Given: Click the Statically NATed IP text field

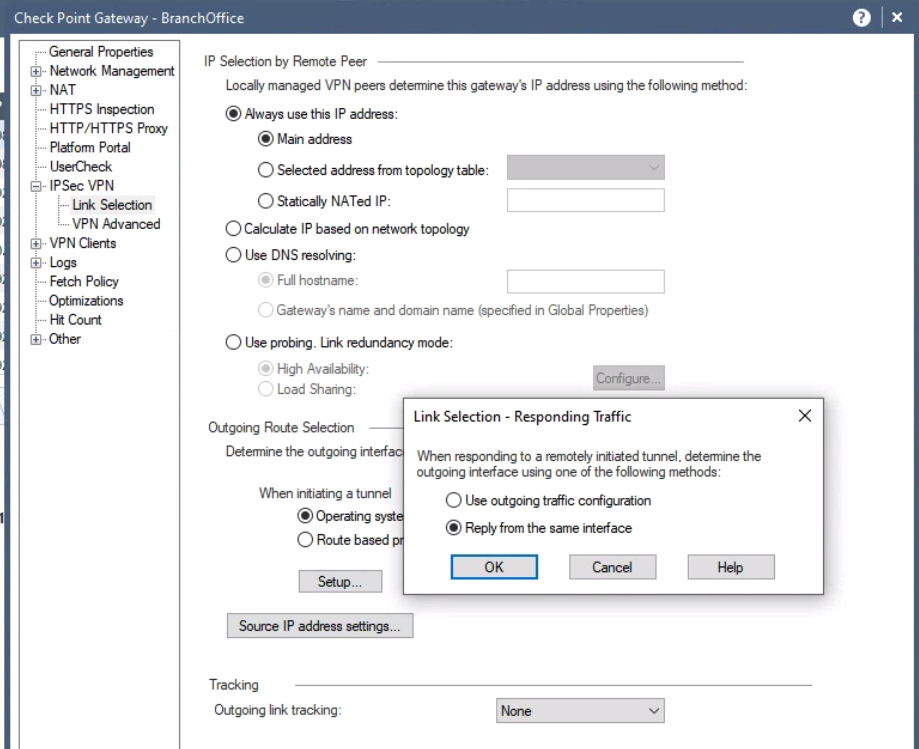Looking at the screenshot, I should [585, 200].
